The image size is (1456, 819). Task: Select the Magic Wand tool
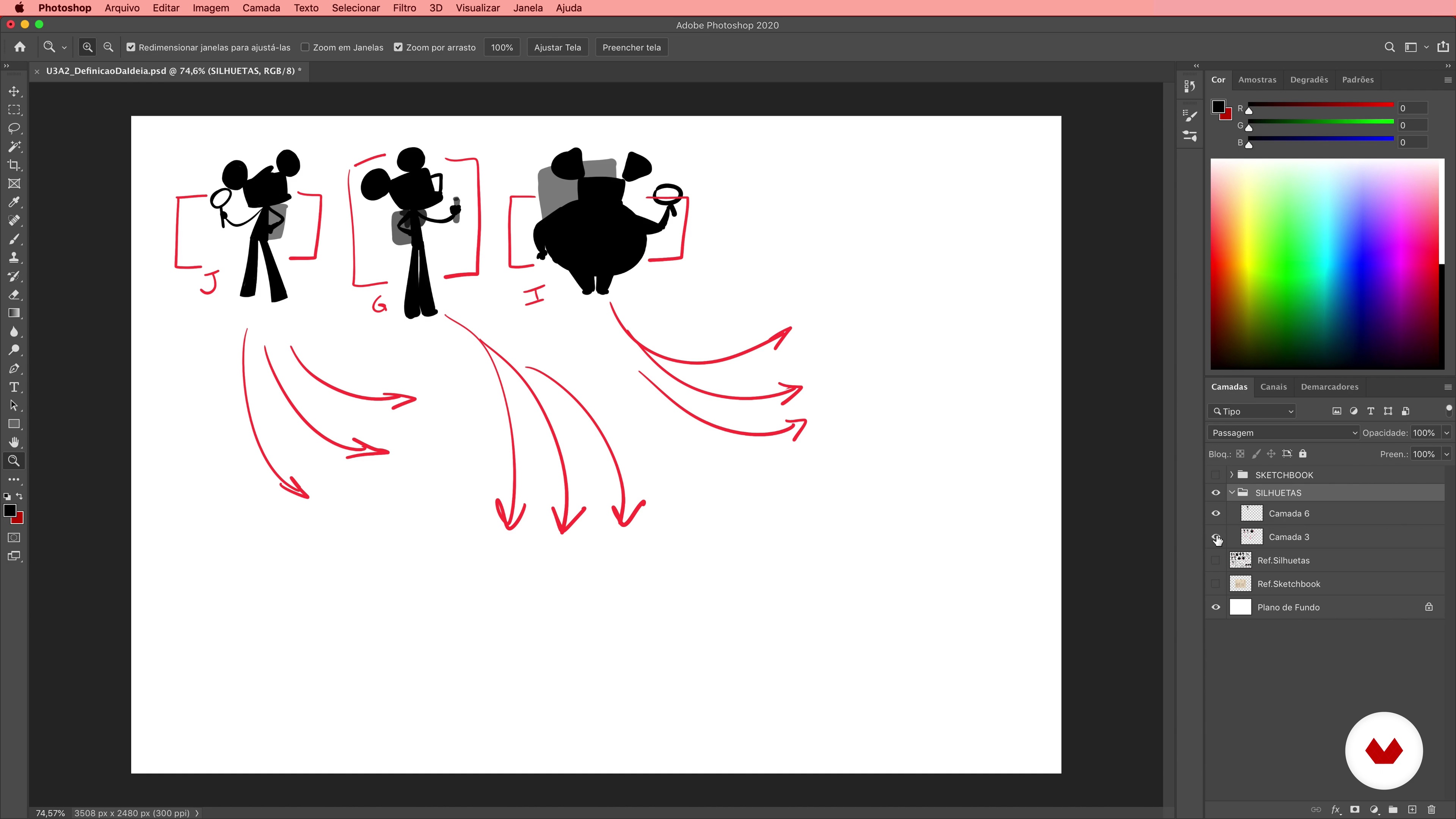click(x=14, y=147)
